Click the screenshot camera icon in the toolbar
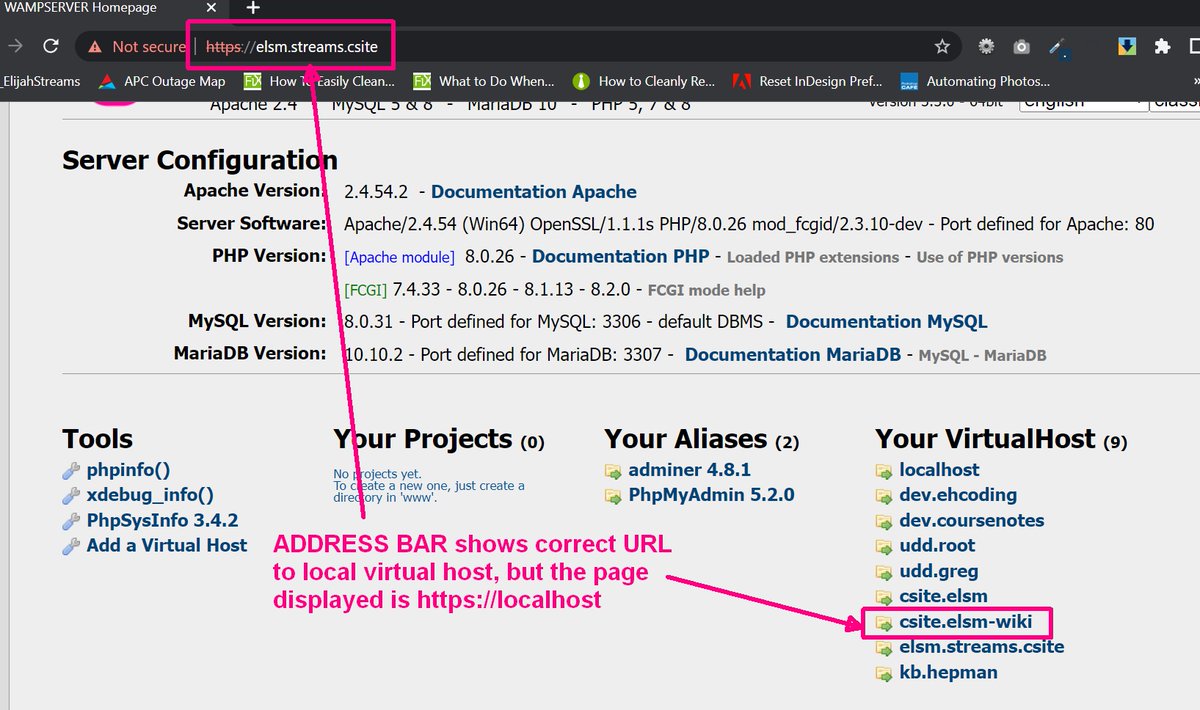 1021,45
